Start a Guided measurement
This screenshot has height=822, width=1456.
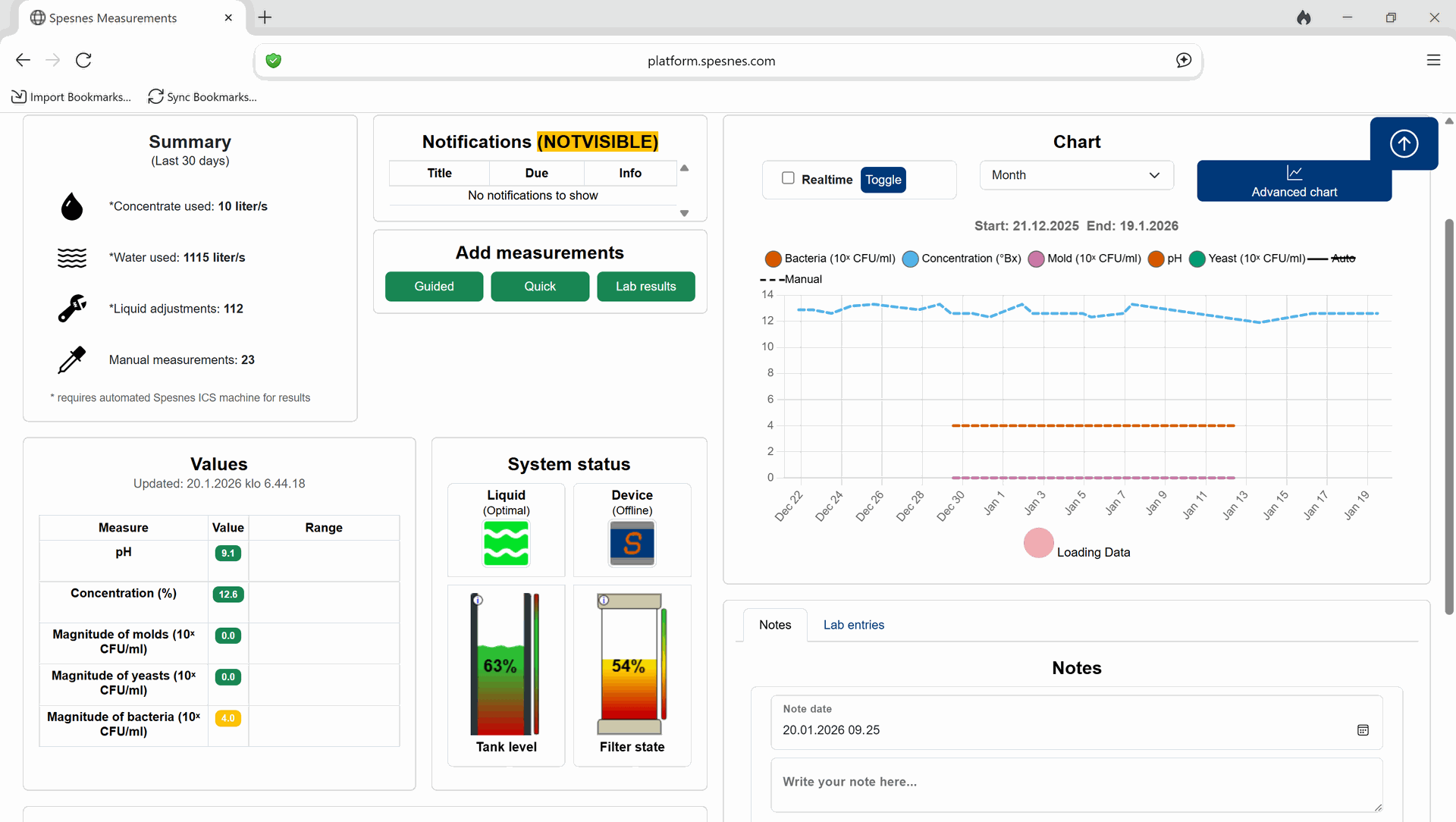pos(434,287)
